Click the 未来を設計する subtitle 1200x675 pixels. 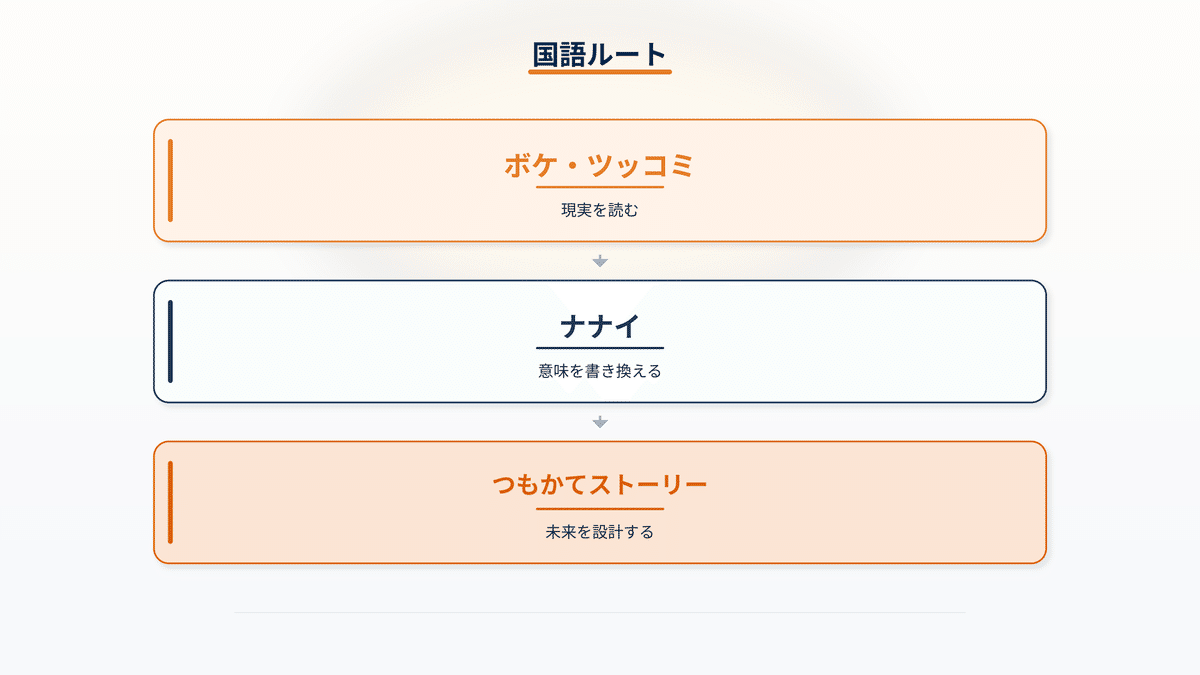pyautogui.click(x=600, y=532)
